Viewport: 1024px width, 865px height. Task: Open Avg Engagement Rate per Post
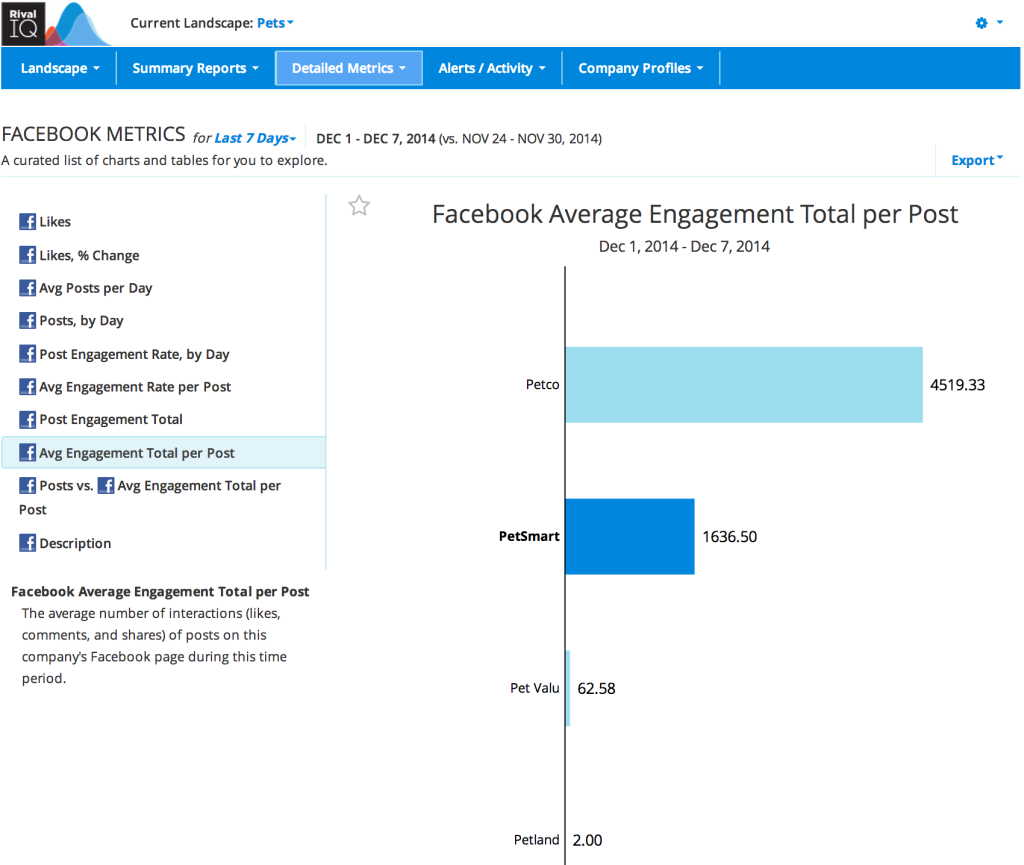[135, 386]
